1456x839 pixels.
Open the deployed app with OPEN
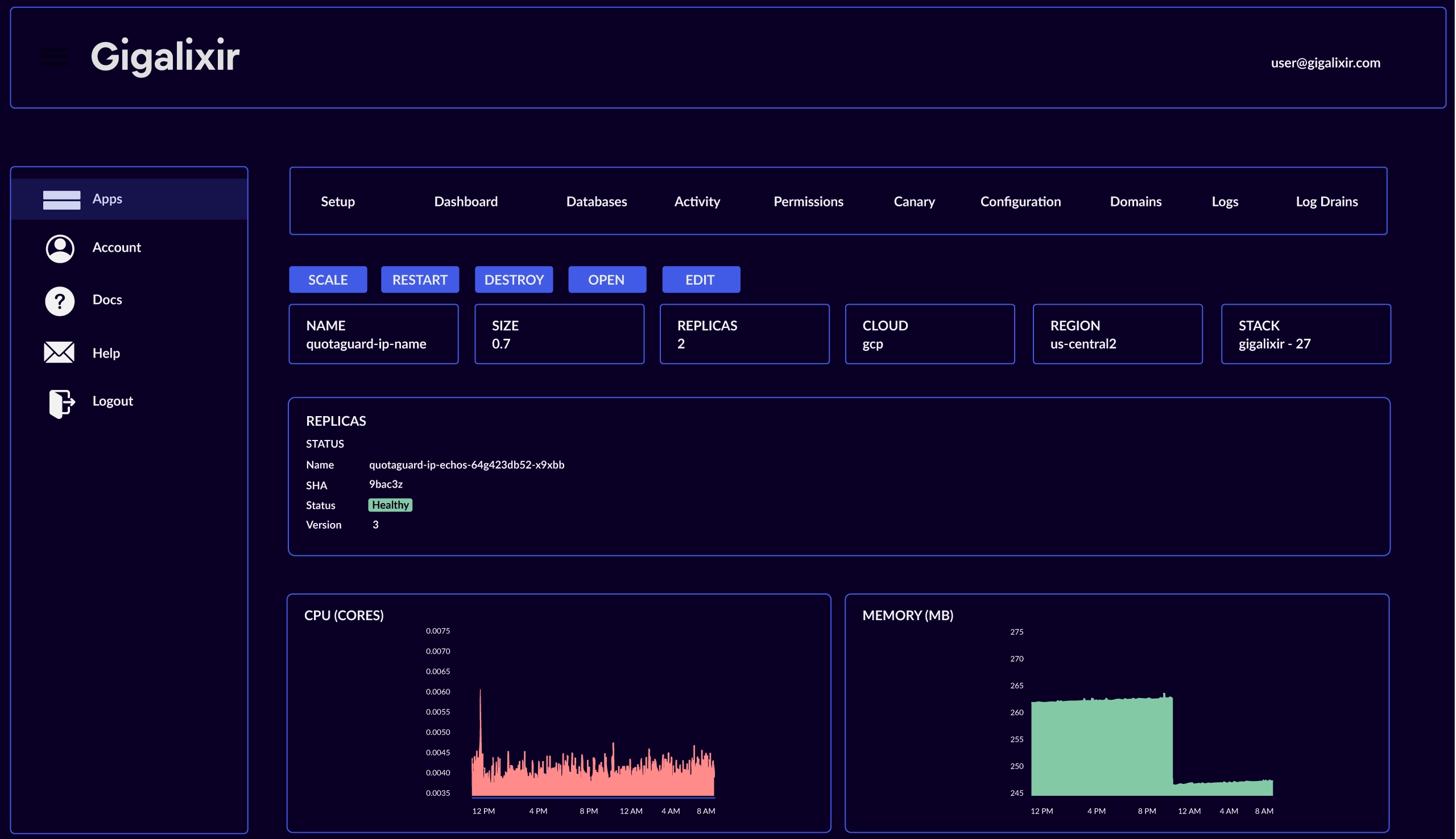(607, 280)
